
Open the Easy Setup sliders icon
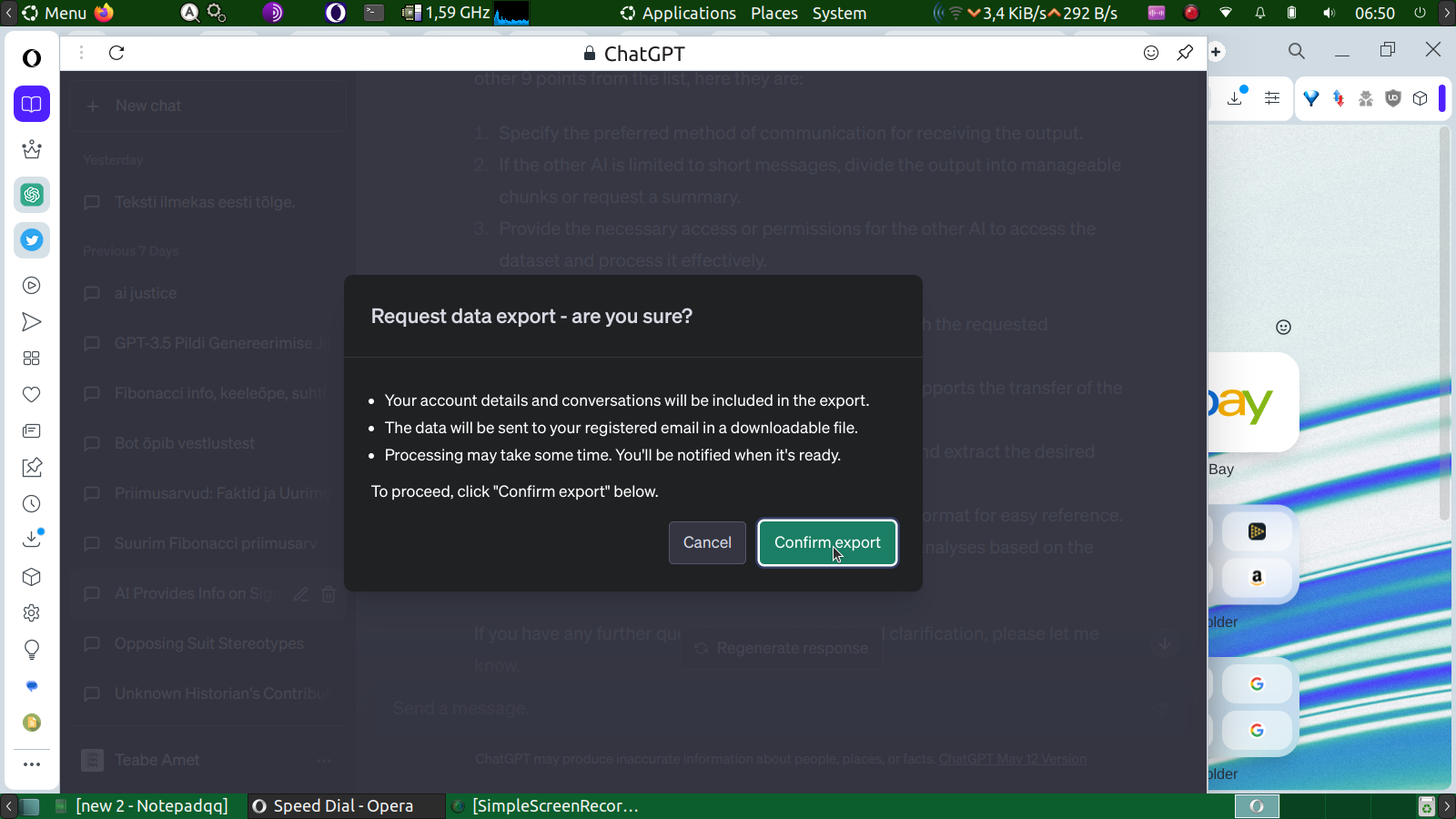[1272, 97]
